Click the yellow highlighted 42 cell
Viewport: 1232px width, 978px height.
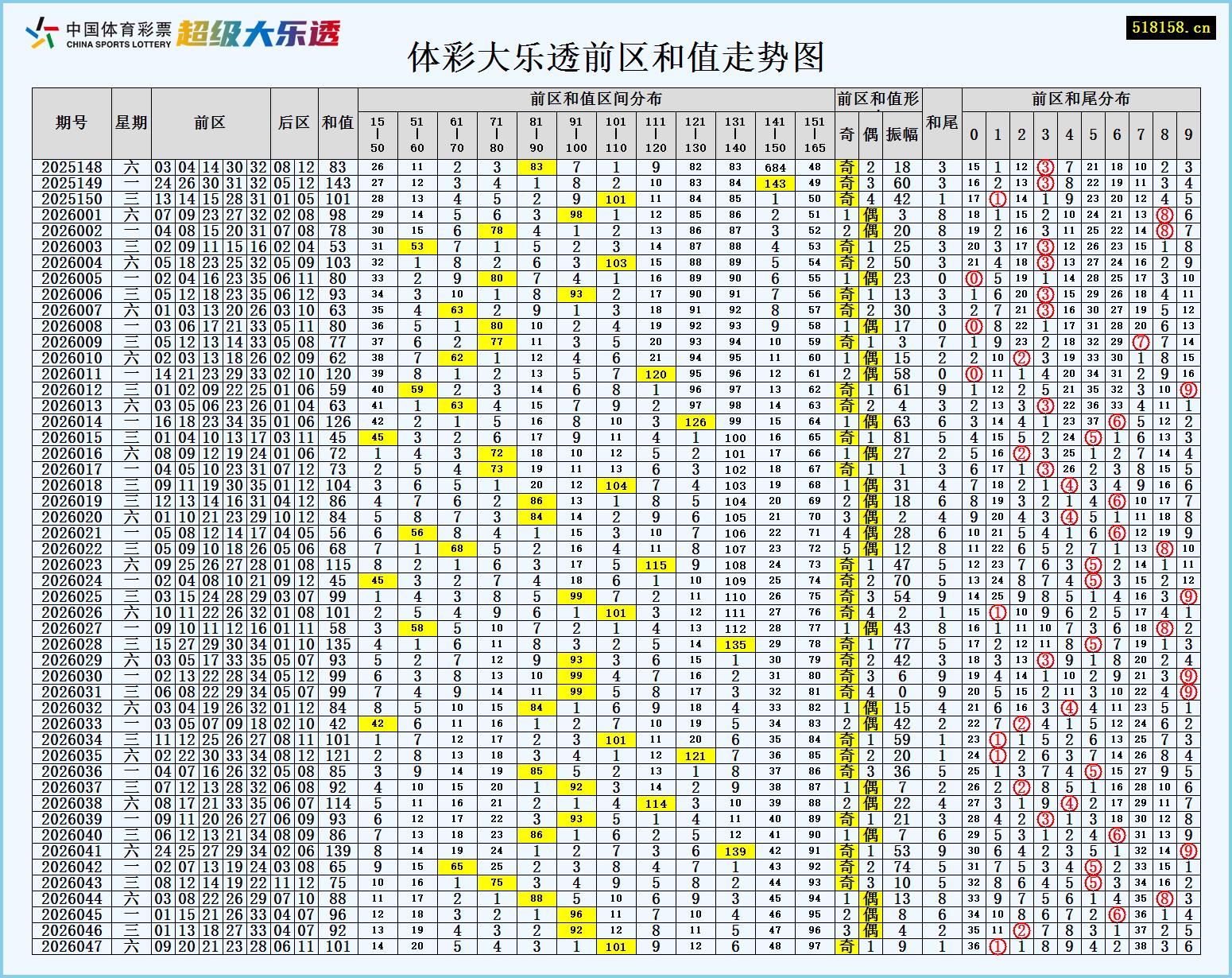click(378, 724)
